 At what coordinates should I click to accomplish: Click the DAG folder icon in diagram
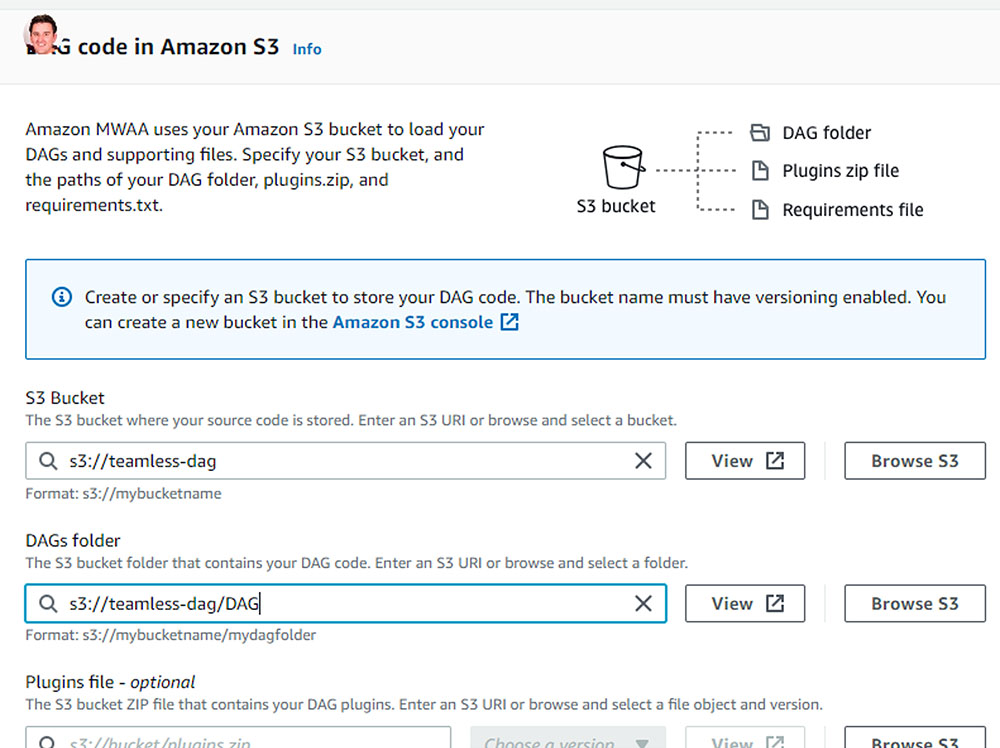[760, 133]
